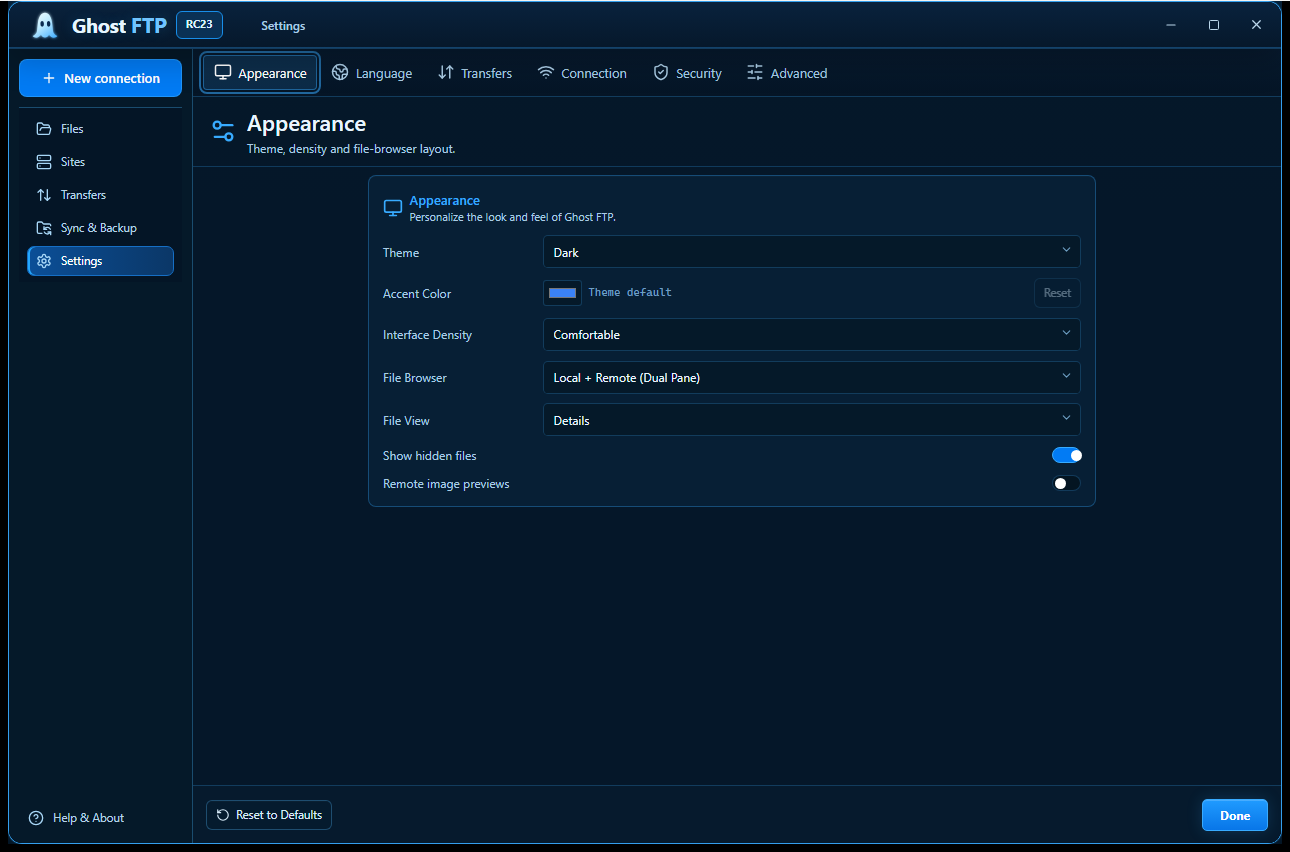This screenshot has height=852, width=1290.
Task: Start a New connection
Action: [x=100, y=78]
